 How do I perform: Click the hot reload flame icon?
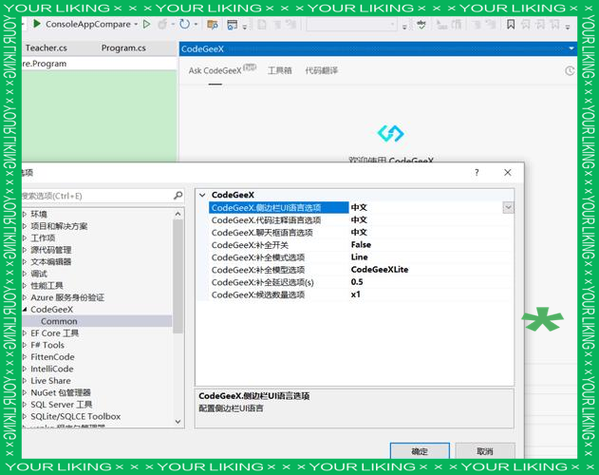(163, 24)
